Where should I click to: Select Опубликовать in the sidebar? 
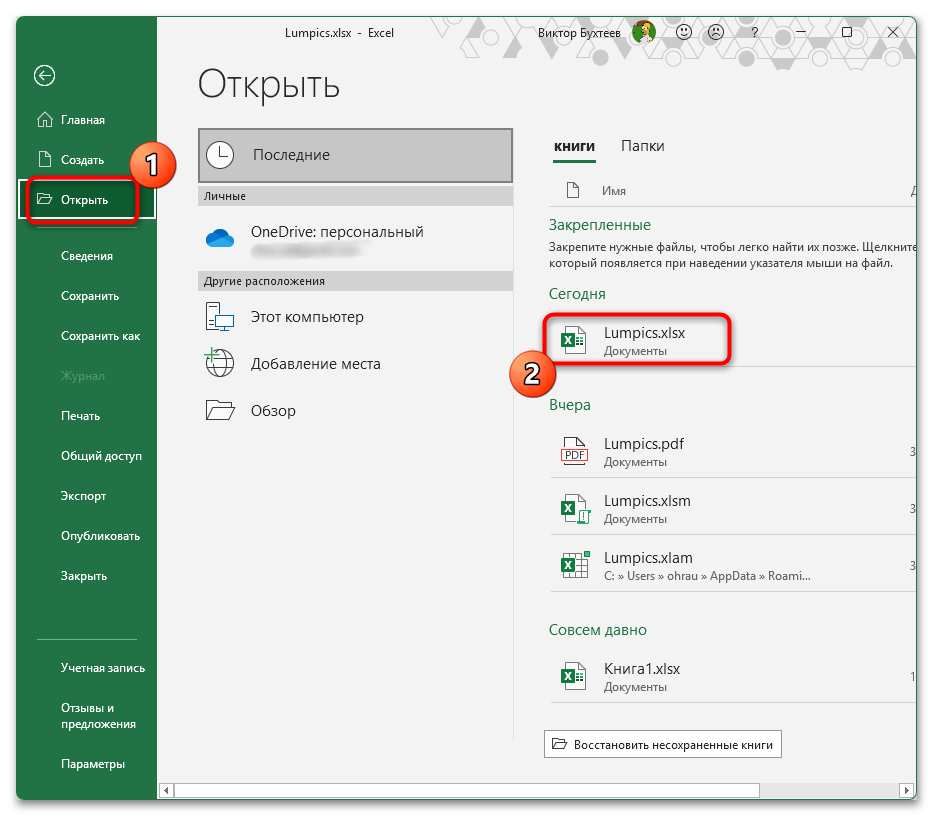(101, 536)
